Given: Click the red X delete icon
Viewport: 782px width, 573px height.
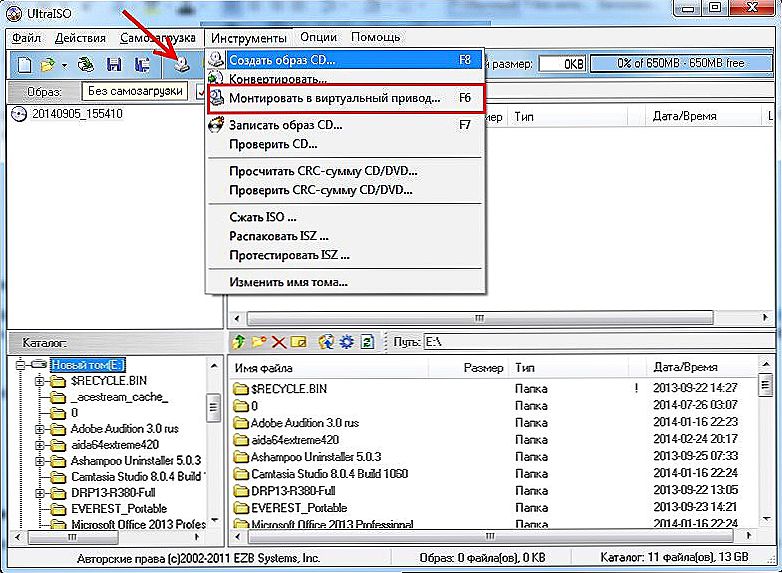Looking at the screenshot, I should click(278, 342).
